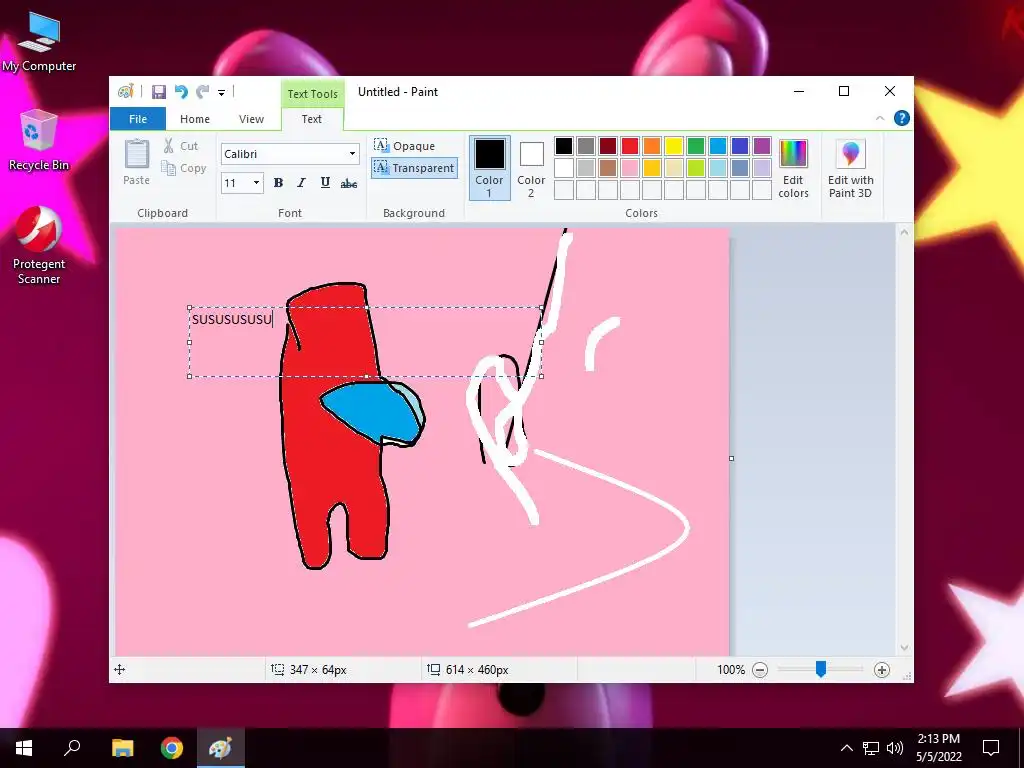1024x768 pixels.
Task: Redo with the quick access arrow
Action: pos(203,92)
